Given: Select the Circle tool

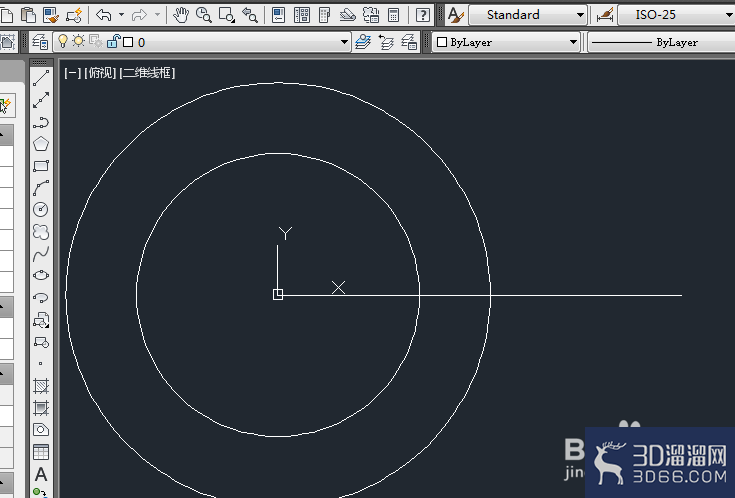Looking at the screenshot, I should pos(41,209).
